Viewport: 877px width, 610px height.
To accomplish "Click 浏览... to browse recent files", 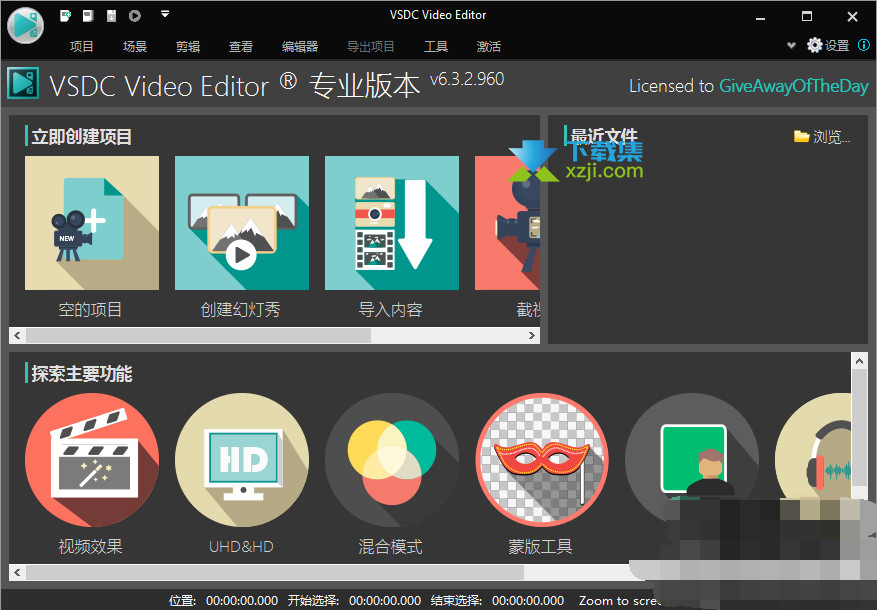I will click(x=822, y=136).
